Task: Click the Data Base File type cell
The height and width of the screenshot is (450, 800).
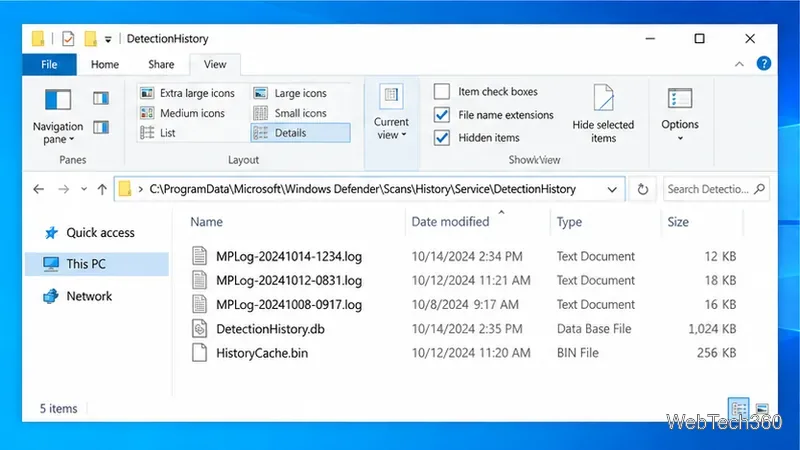Action: [x=594, y=329]
